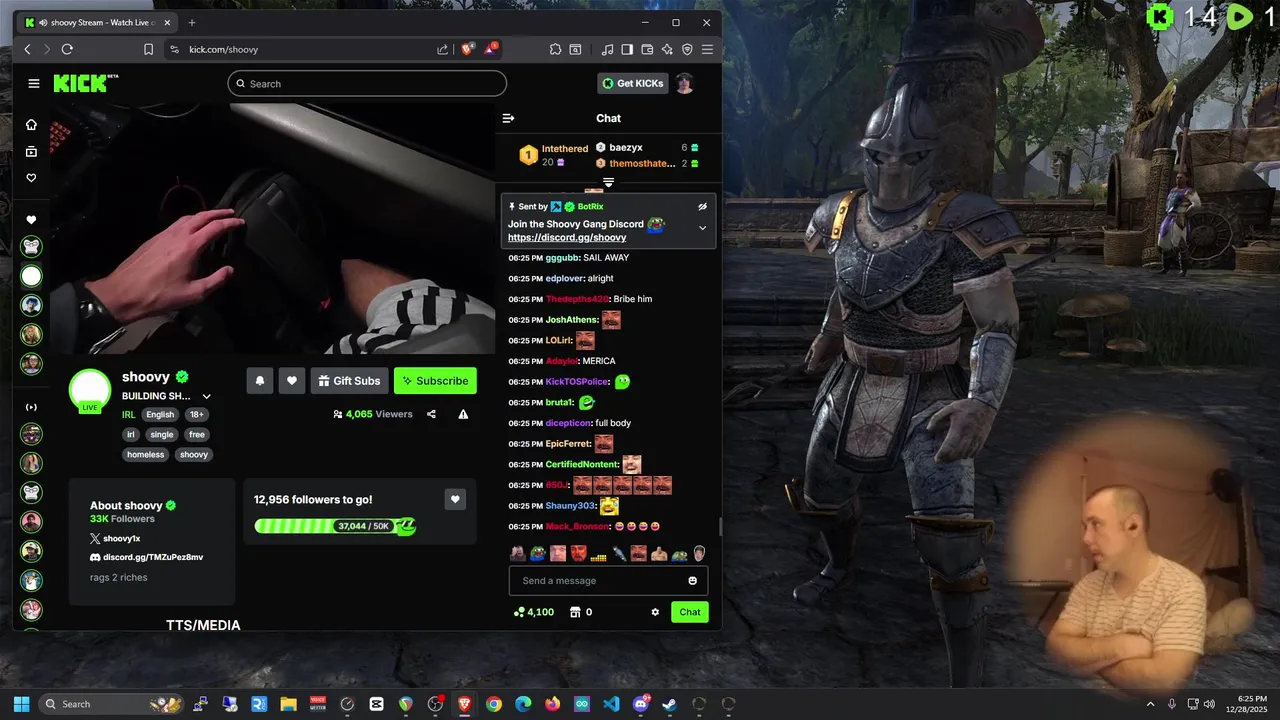Open Brave Leo AI icon

[x=667, y=49]
